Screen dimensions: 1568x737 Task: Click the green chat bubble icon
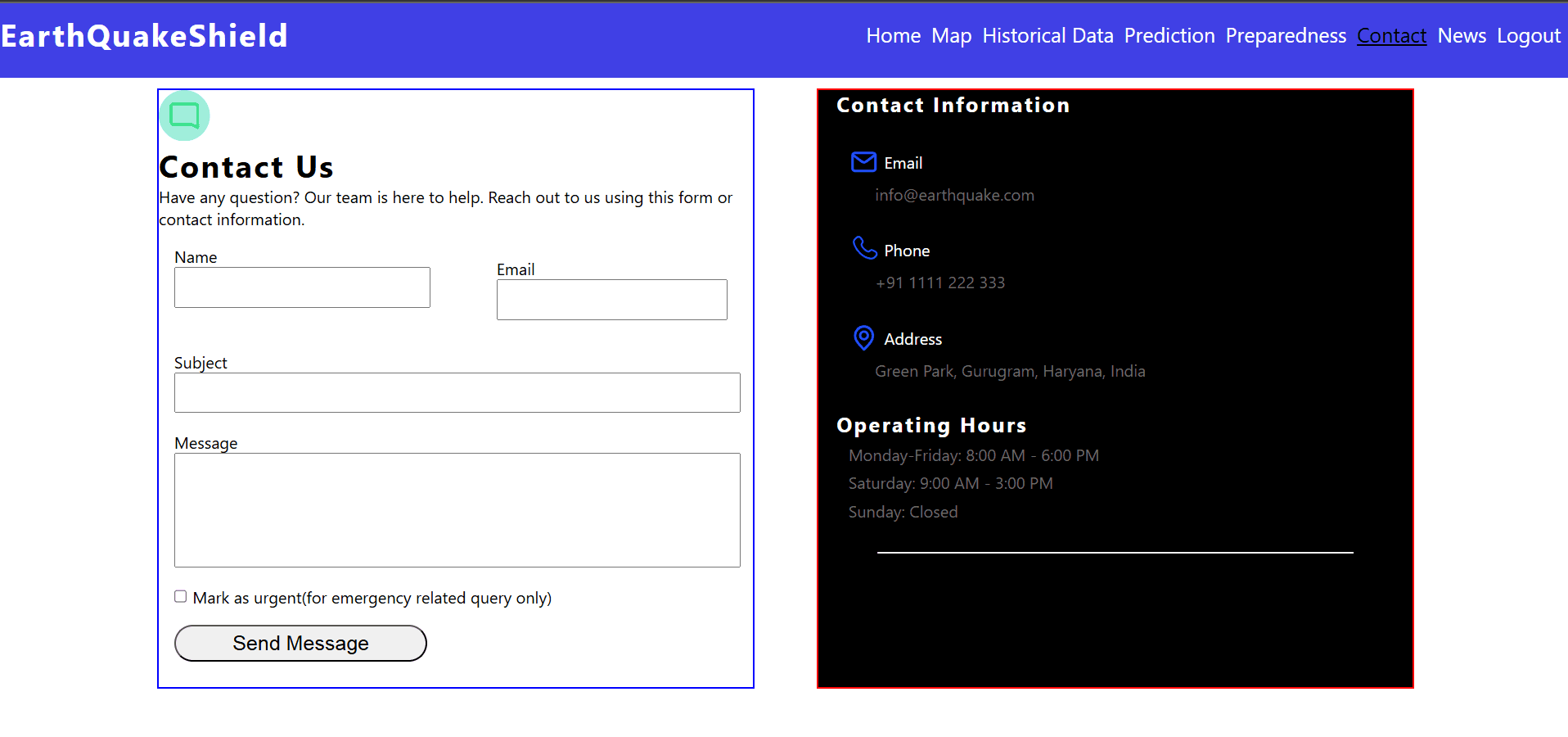click(x=184, y=115)
